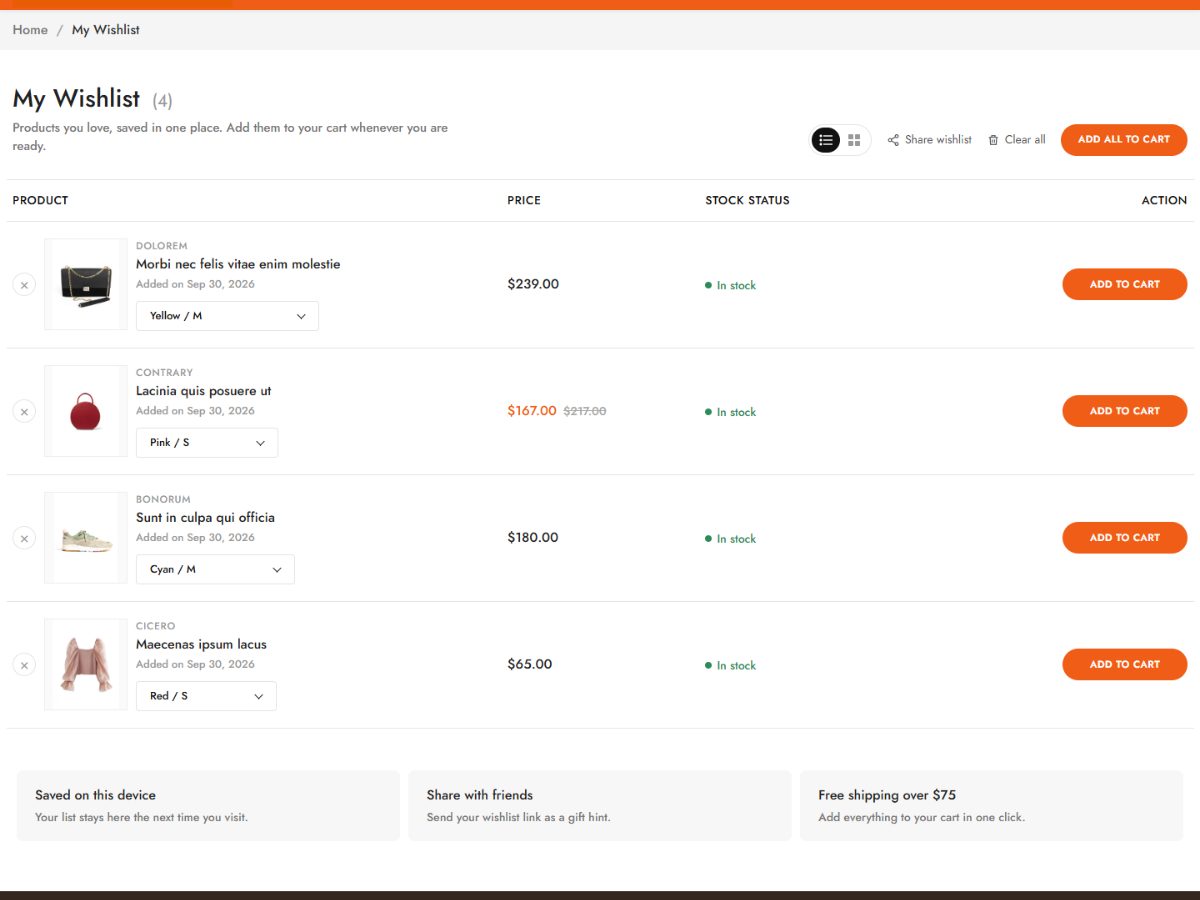The width and height of the screenshot is (1200, 900).
Task: Click the STOCK STATUS column header
Action: pyautogui.click(x=747, y=201)
